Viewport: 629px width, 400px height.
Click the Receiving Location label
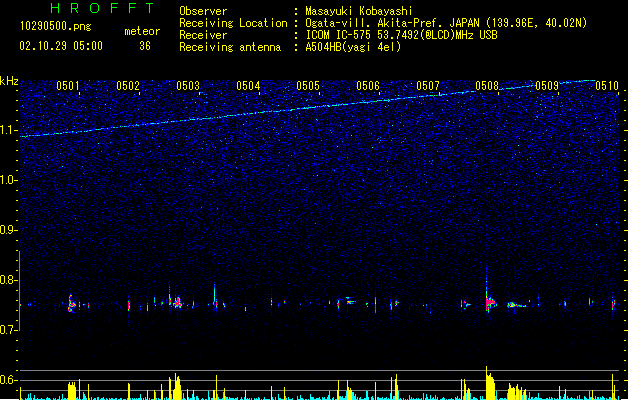click(233, 23)
